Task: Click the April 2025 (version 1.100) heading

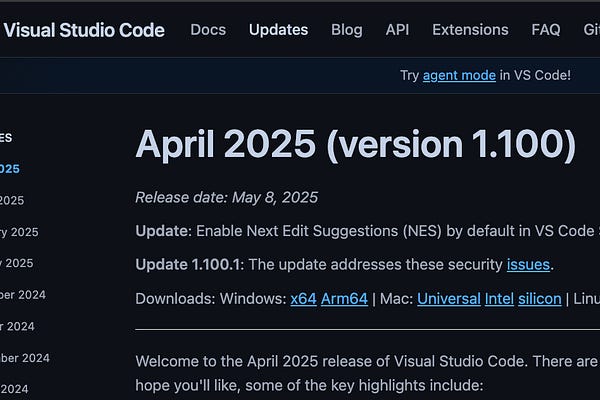Action: [356, 145]
